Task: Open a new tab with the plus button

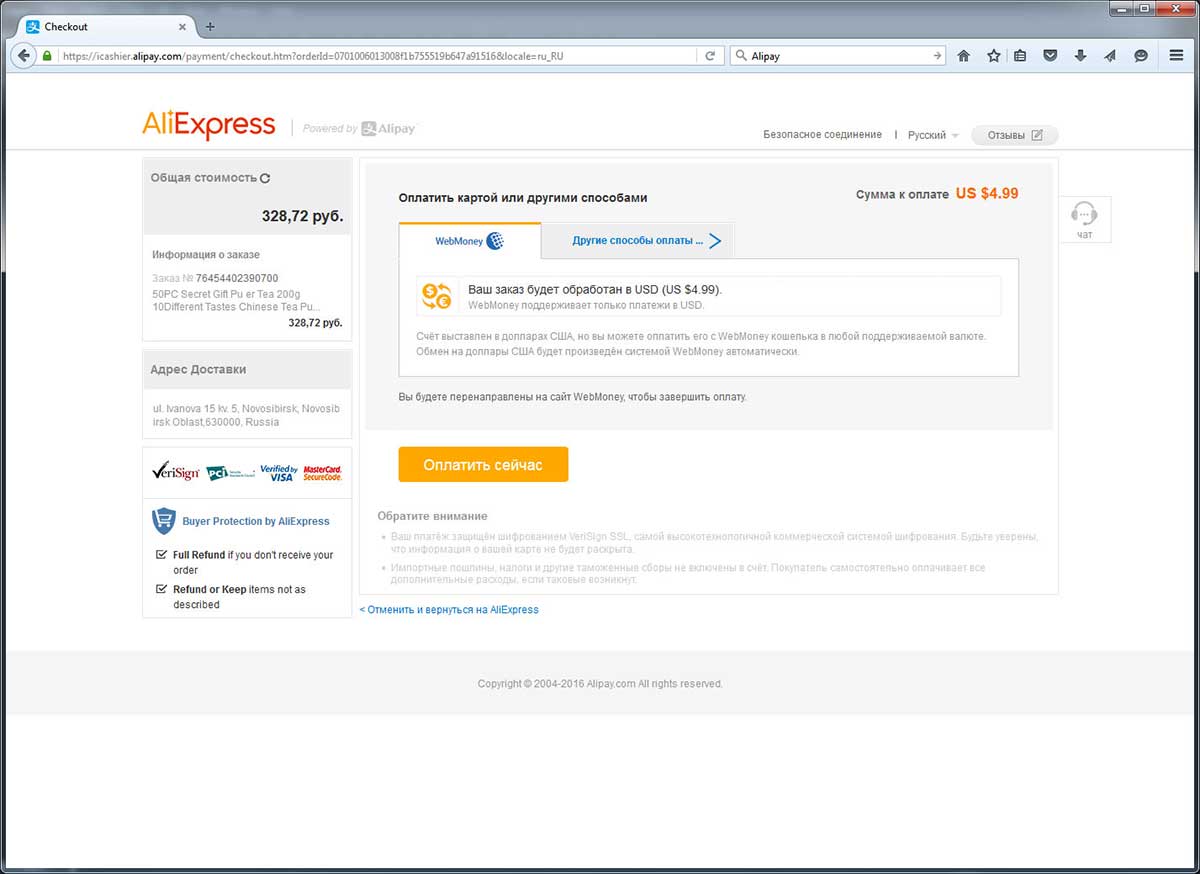Action: [210, 27]
